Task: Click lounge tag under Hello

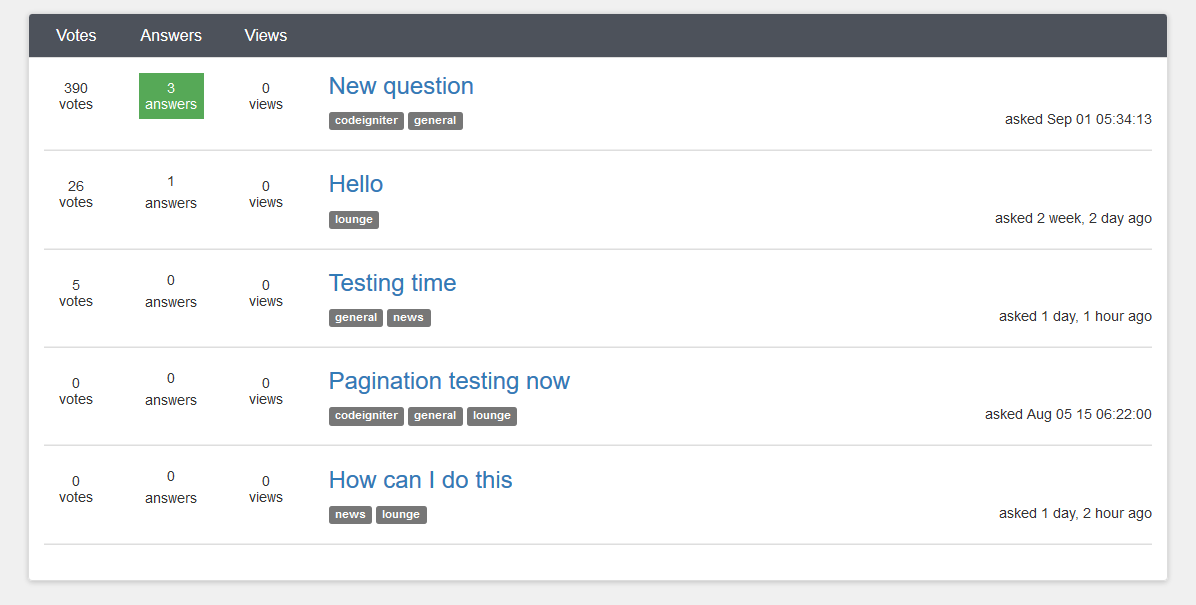Action: point(354,220)
